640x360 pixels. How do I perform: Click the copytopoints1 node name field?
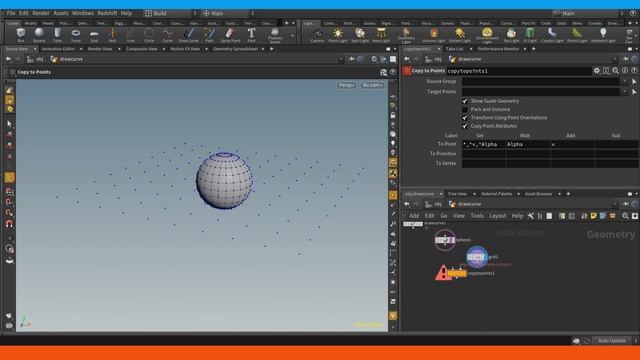pos(519,71)
